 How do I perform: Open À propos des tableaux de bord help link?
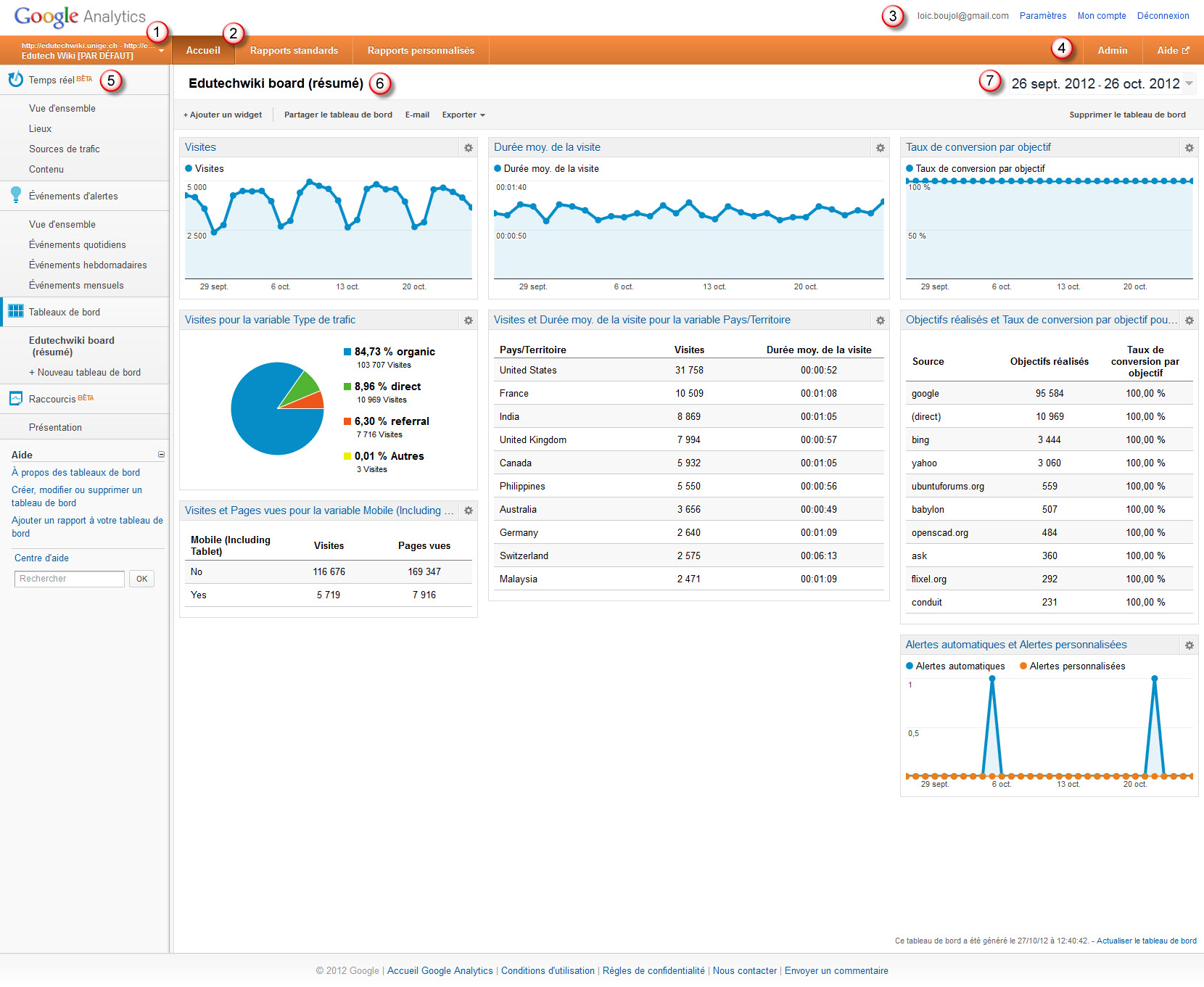(76, 472)
